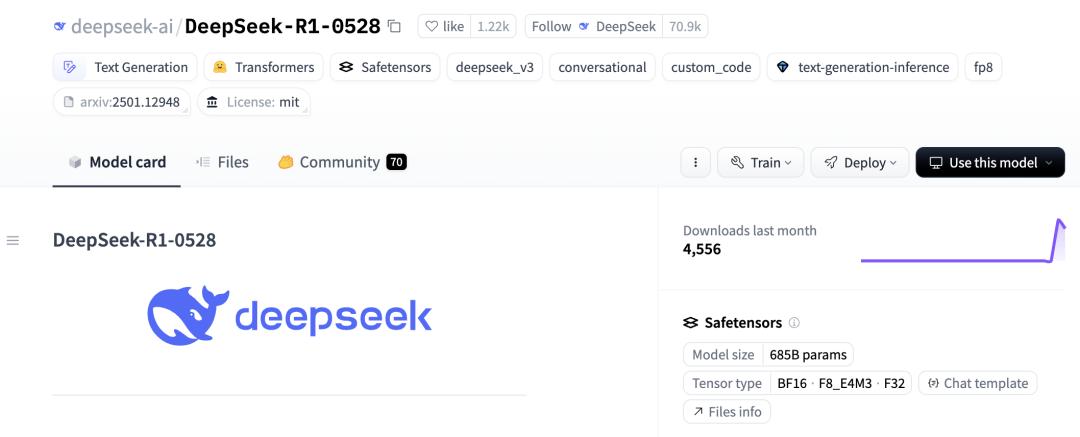Expand the Deploy dropdown
Image resolution: width=1080 pixels, height=437 pixels.
click(x=859, y=162)
